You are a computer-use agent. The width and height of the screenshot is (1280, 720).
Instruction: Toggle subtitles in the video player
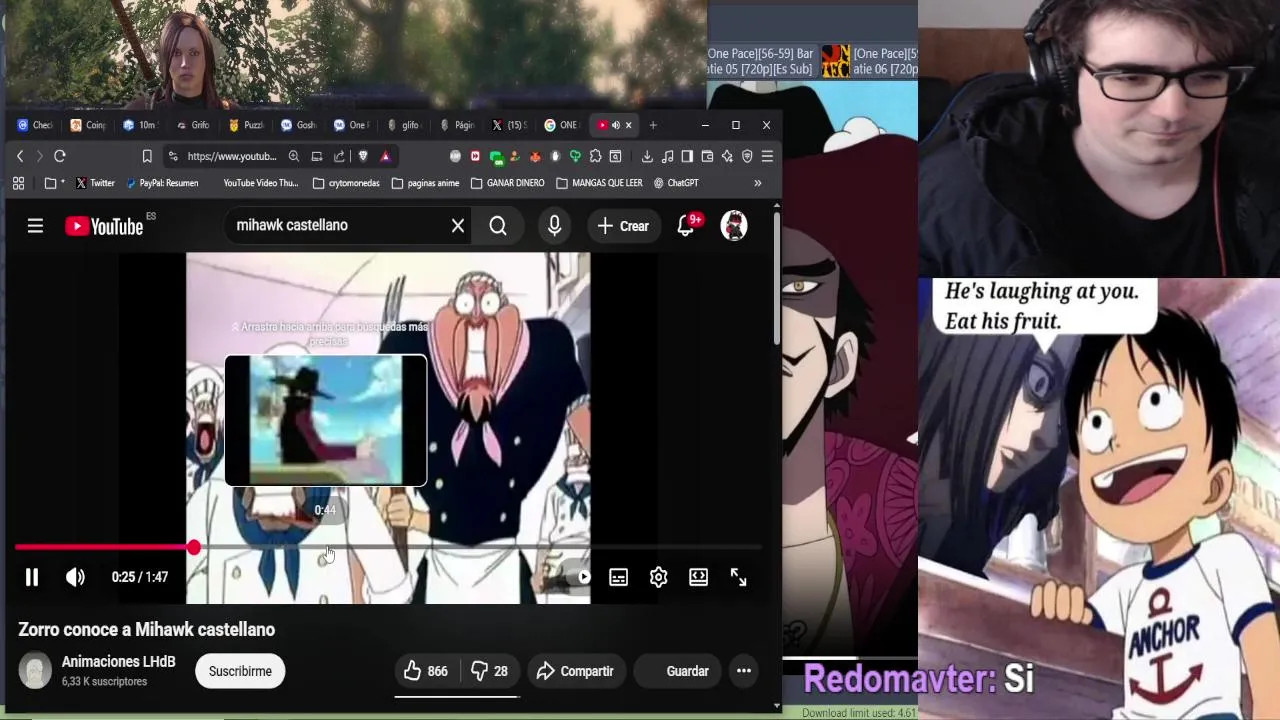tap(618, 577)
